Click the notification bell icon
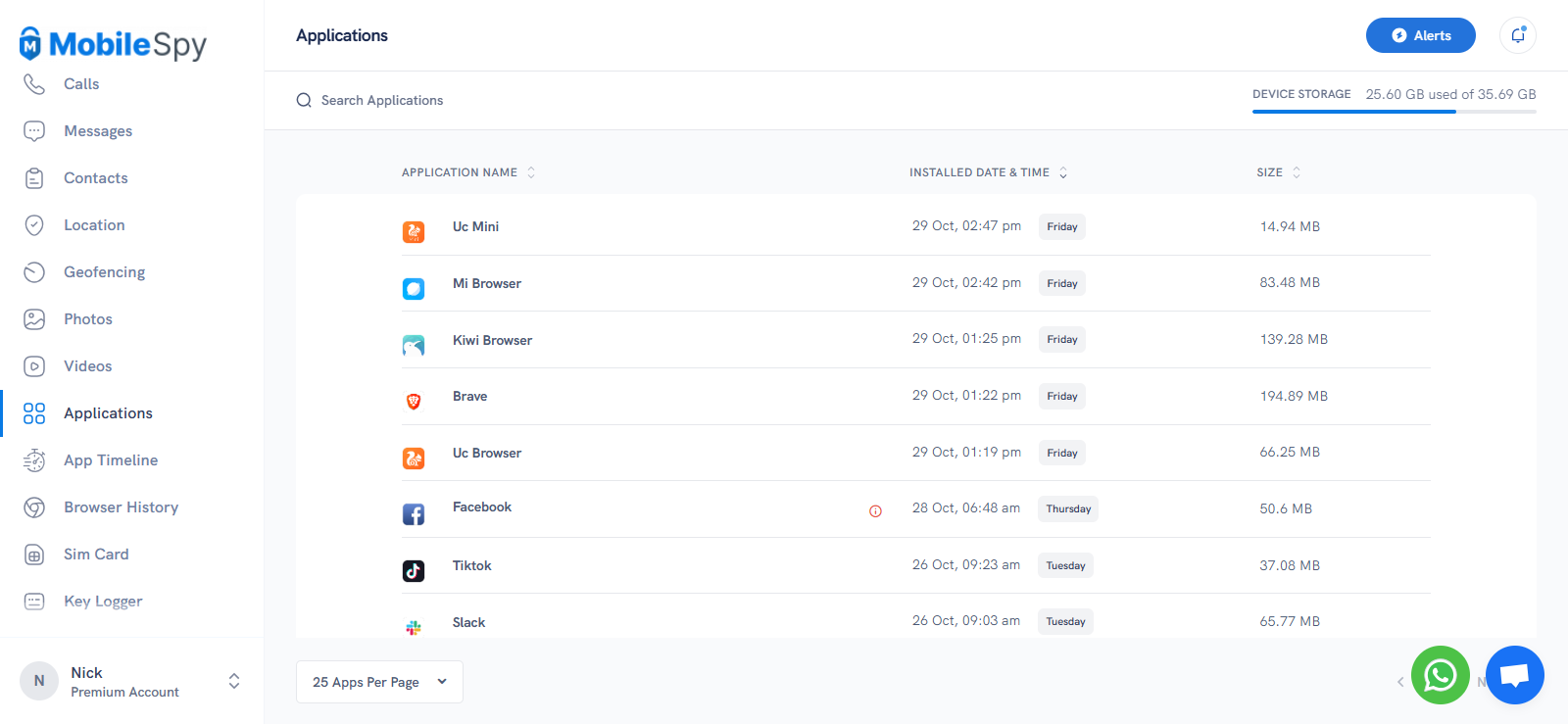The height and width of the screenshot is (724, 1568). [x=1517, y=35]
